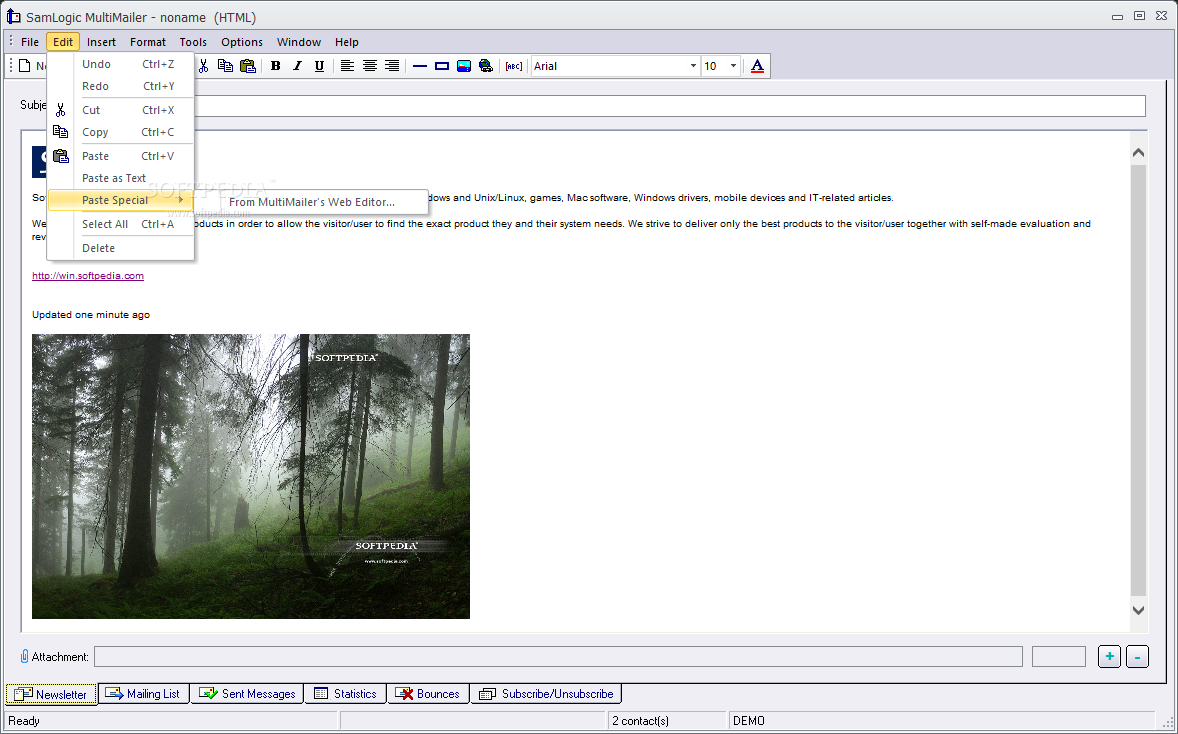Click the Paste clipboard toolbar icon
Viewport: 1178px width, 734px height.
[247, 66]
